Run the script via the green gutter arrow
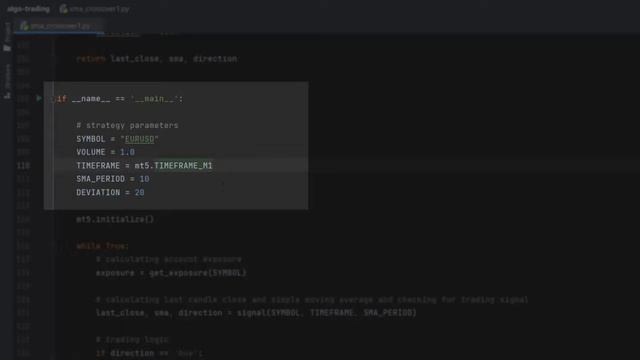The image size is (640, 360). [x=39, y=98]
